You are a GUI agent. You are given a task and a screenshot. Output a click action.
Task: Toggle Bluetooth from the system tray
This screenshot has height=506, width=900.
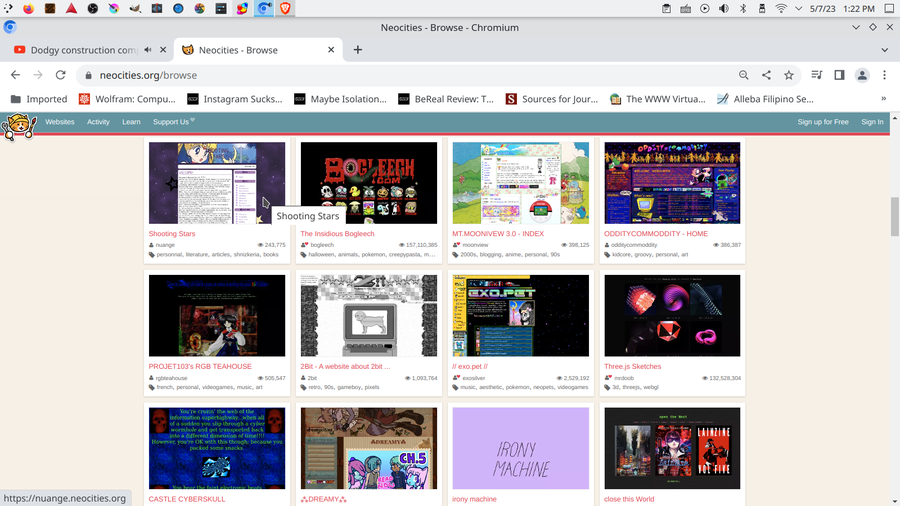click(743, 8)
